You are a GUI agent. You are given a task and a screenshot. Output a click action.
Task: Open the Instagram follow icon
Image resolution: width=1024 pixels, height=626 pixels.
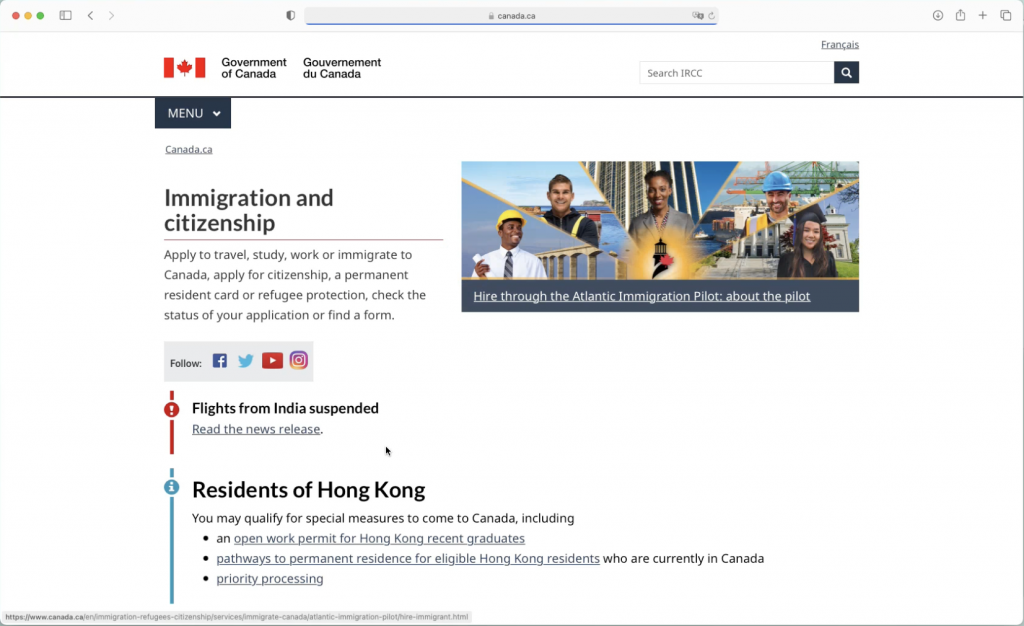tap(299, 361)
